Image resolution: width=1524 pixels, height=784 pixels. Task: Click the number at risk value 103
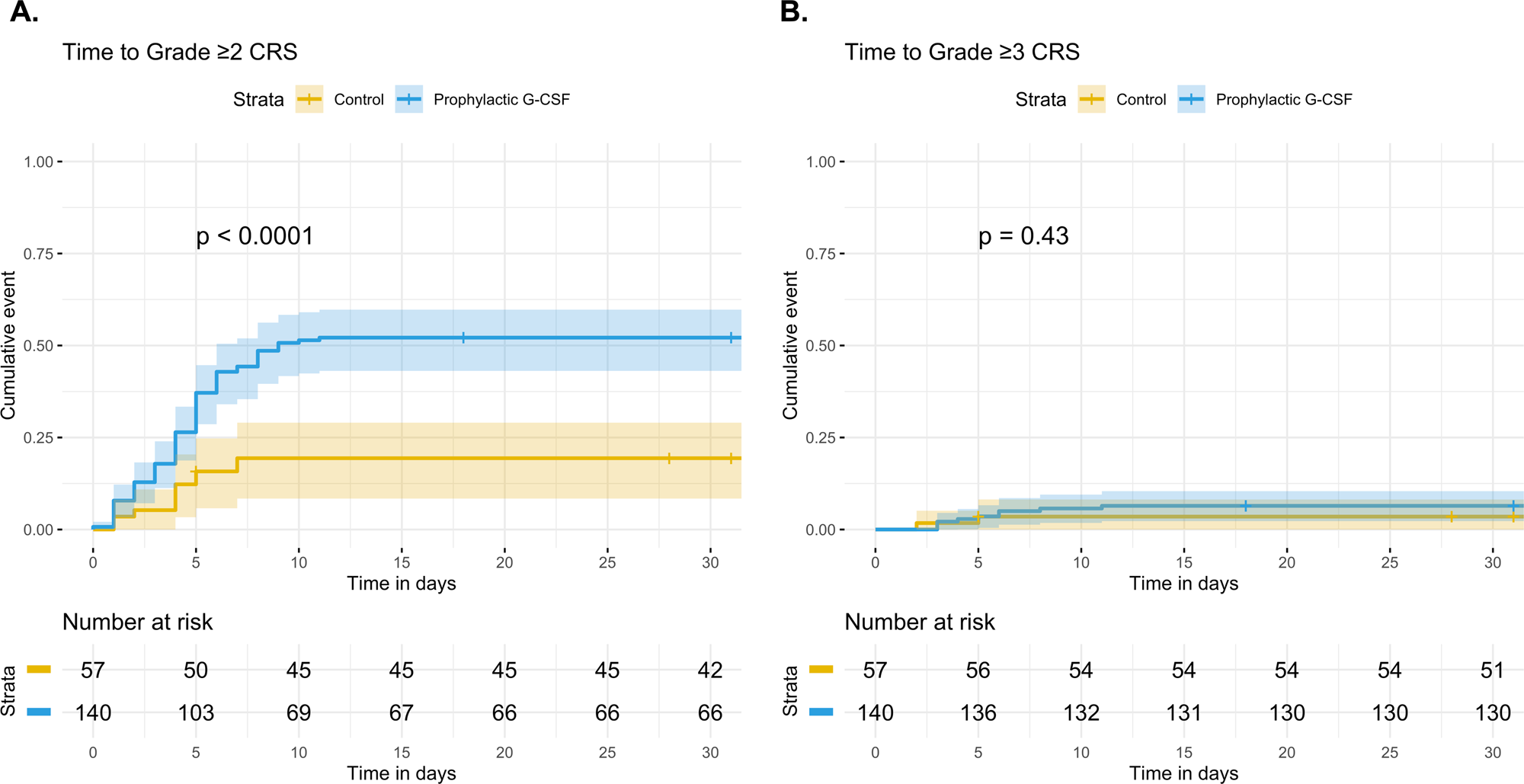click(196, 713)
